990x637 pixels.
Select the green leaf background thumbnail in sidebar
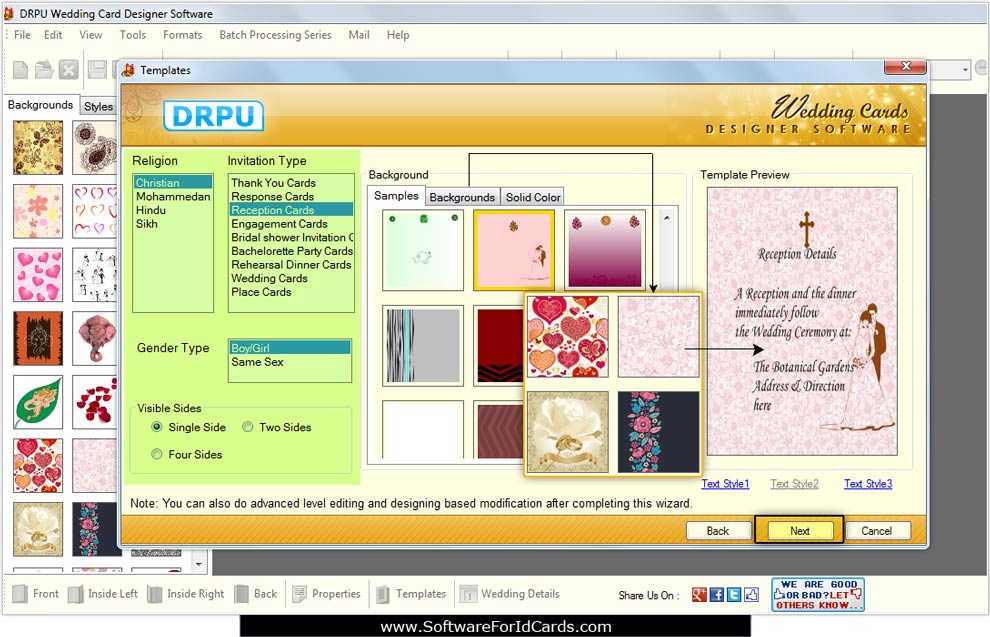click(x=38, y=402)
